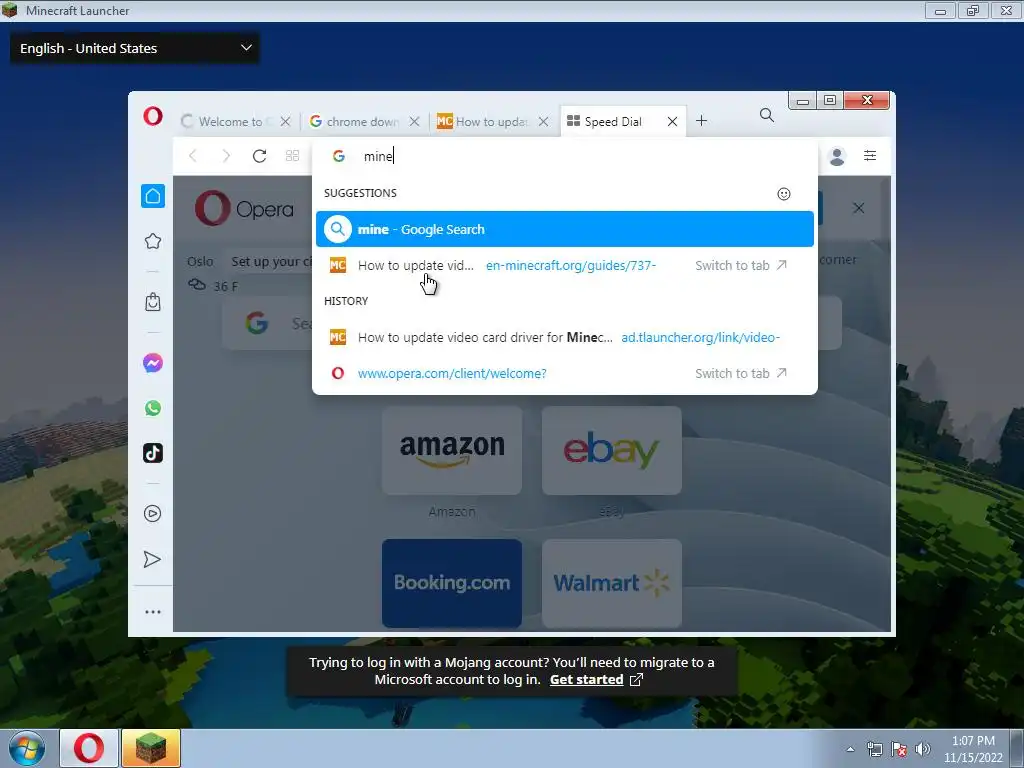The image size is (1024, 768).
Task: Open the Easy Setup sliders icon
Action: (870, 155)
